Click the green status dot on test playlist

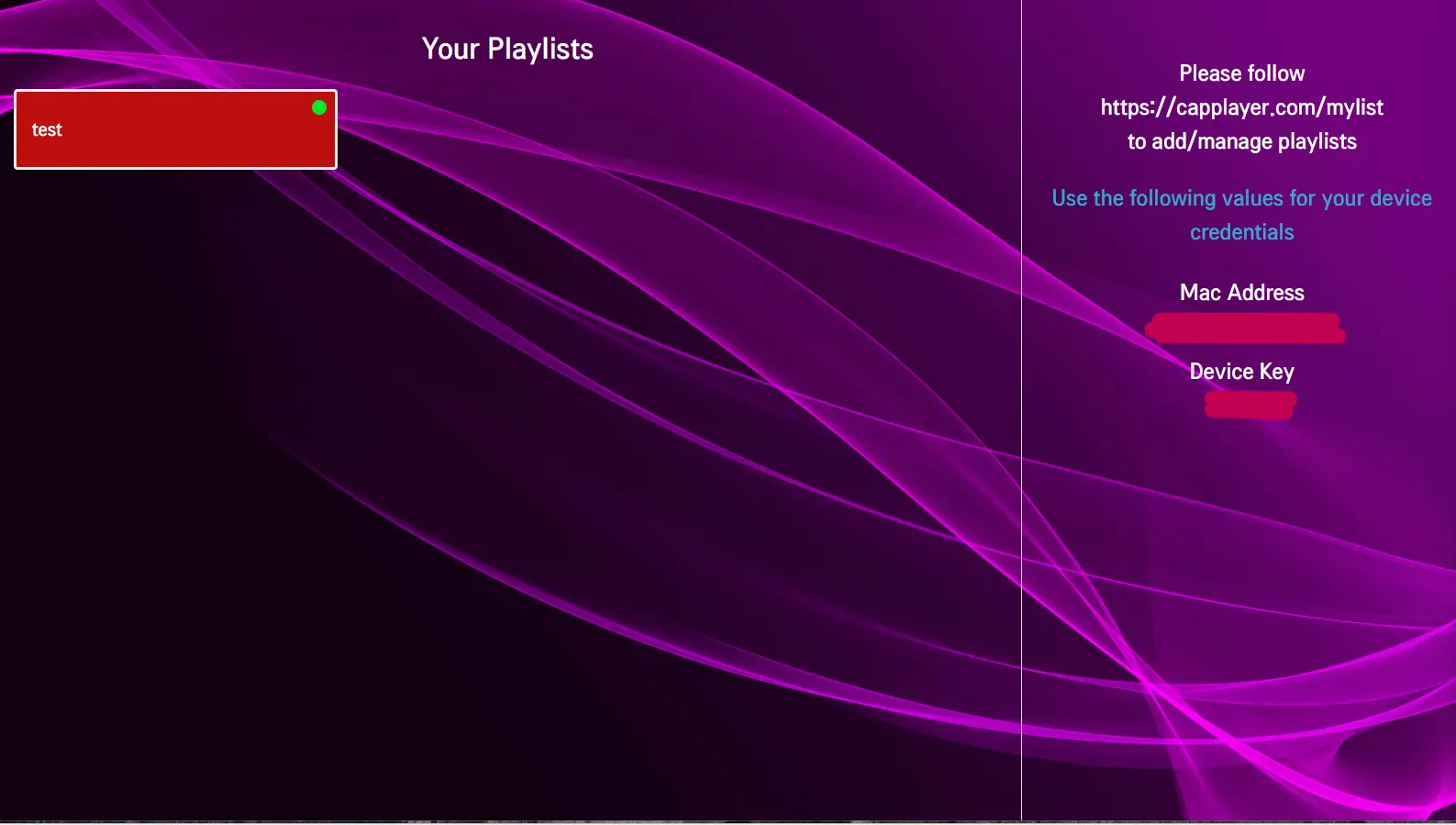(319, 107)
